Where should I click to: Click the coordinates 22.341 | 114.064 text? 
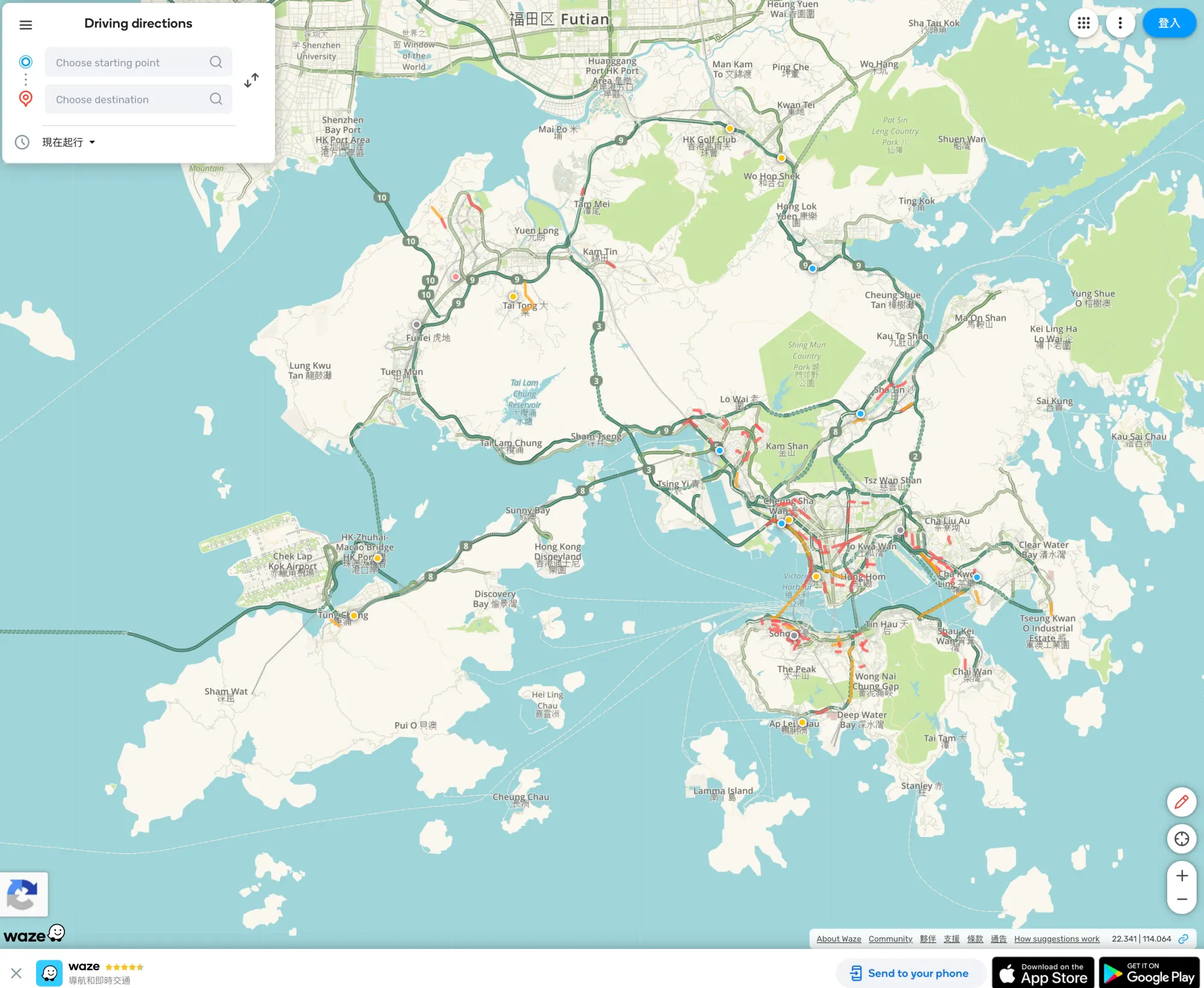coord(1141,939)
